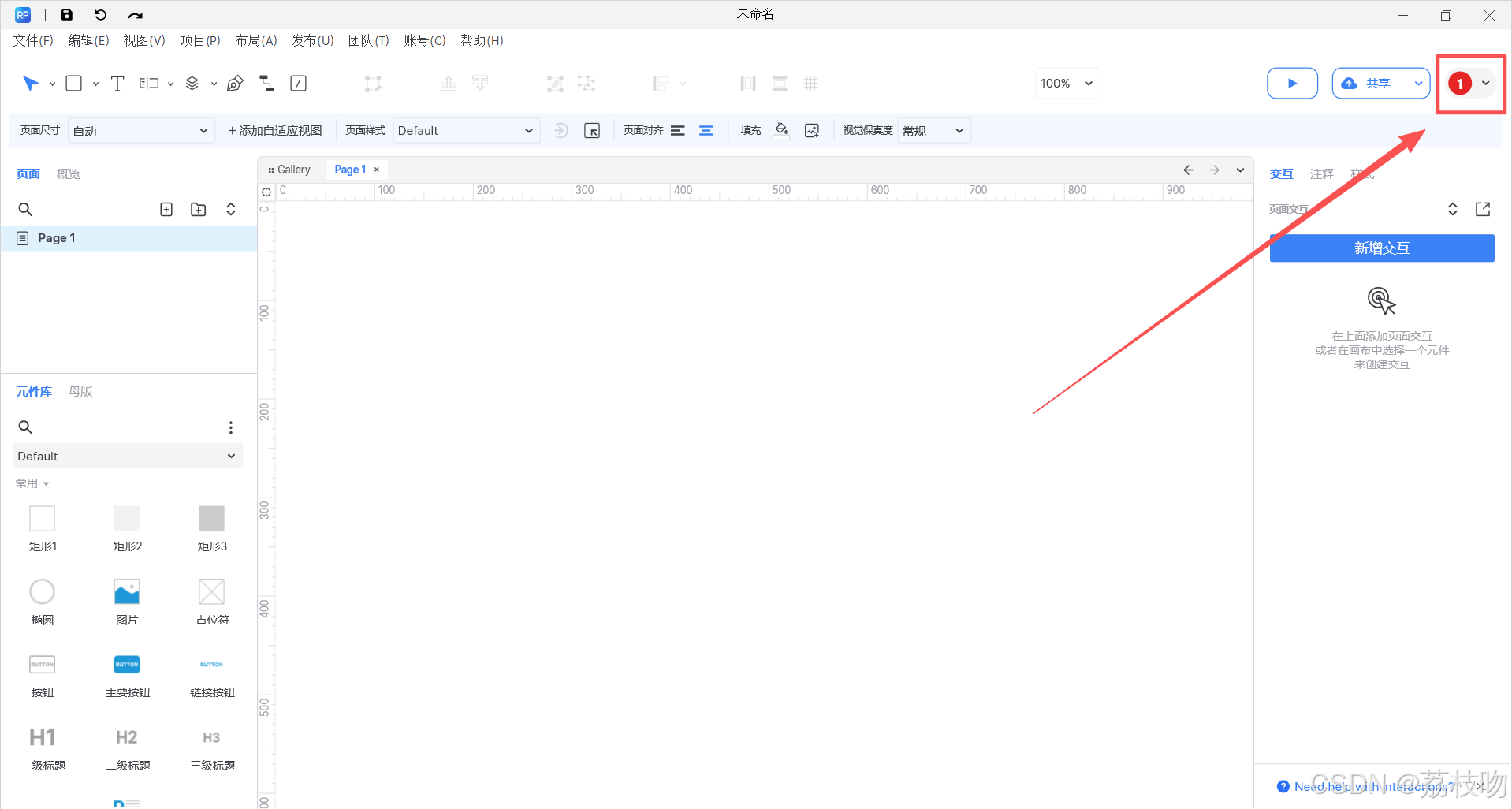1512x809 pixels.
Task: Click the play preview button
Action: coord(1292,84)
